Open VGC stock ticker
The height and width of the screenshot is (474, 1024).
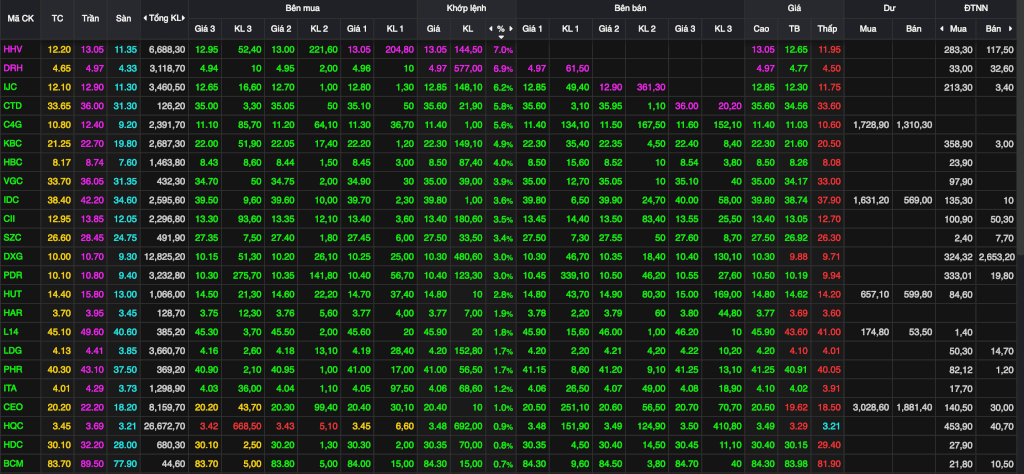click(x=13, y=180)
